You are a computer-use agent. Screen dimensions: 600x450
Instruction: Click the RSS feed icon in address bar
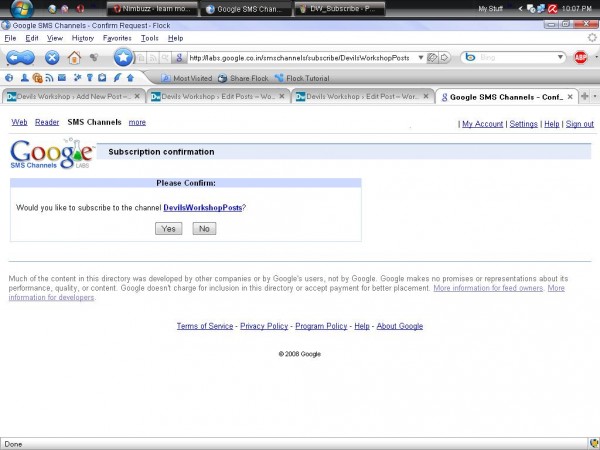153,58
